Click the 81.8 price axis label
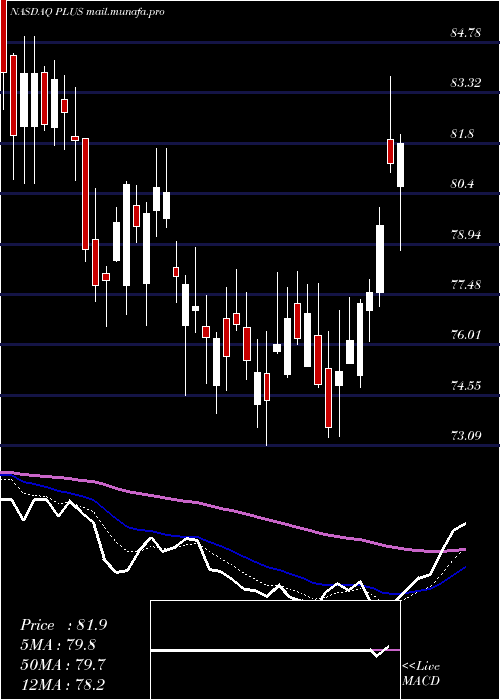Screen dimensions: 500x700 point(462,133)
